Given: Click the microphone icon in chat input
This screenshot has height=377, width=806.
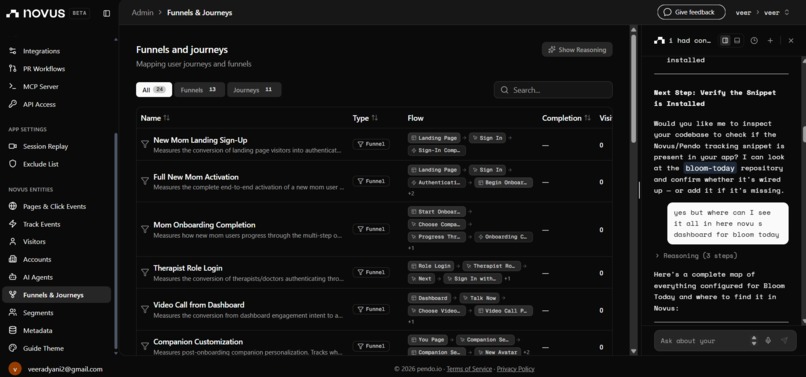Looking at the screenshot, I should (768, 340).
